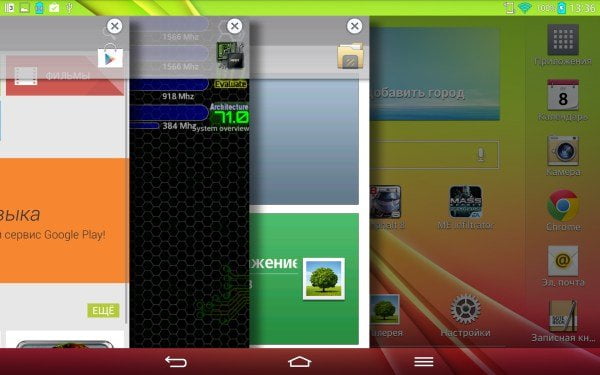Open the Галерея gallery icon on home screen
Image resolution: width=600 pixels, height=375 pixels.
(385, 309)
